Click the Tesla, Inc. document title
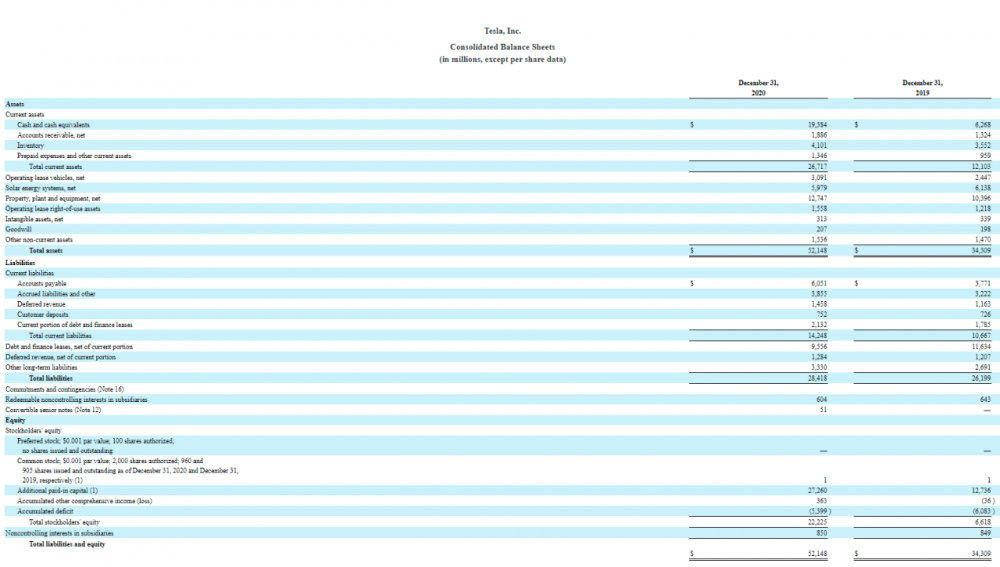 [x=501, y=32]
